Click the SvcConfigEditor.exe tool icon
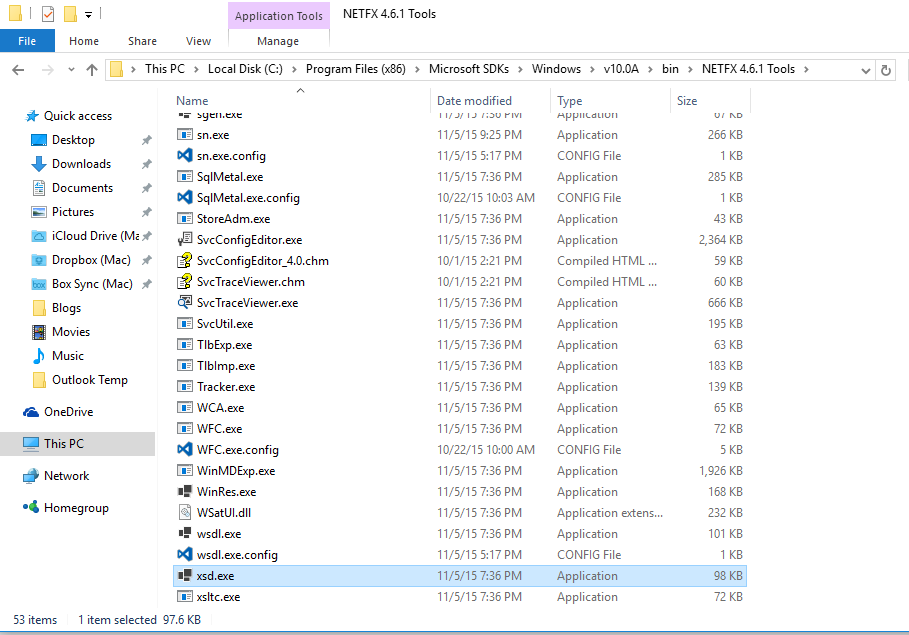Image resolution: width=909 pixels, height=635 pixels. tap(184, 240)
